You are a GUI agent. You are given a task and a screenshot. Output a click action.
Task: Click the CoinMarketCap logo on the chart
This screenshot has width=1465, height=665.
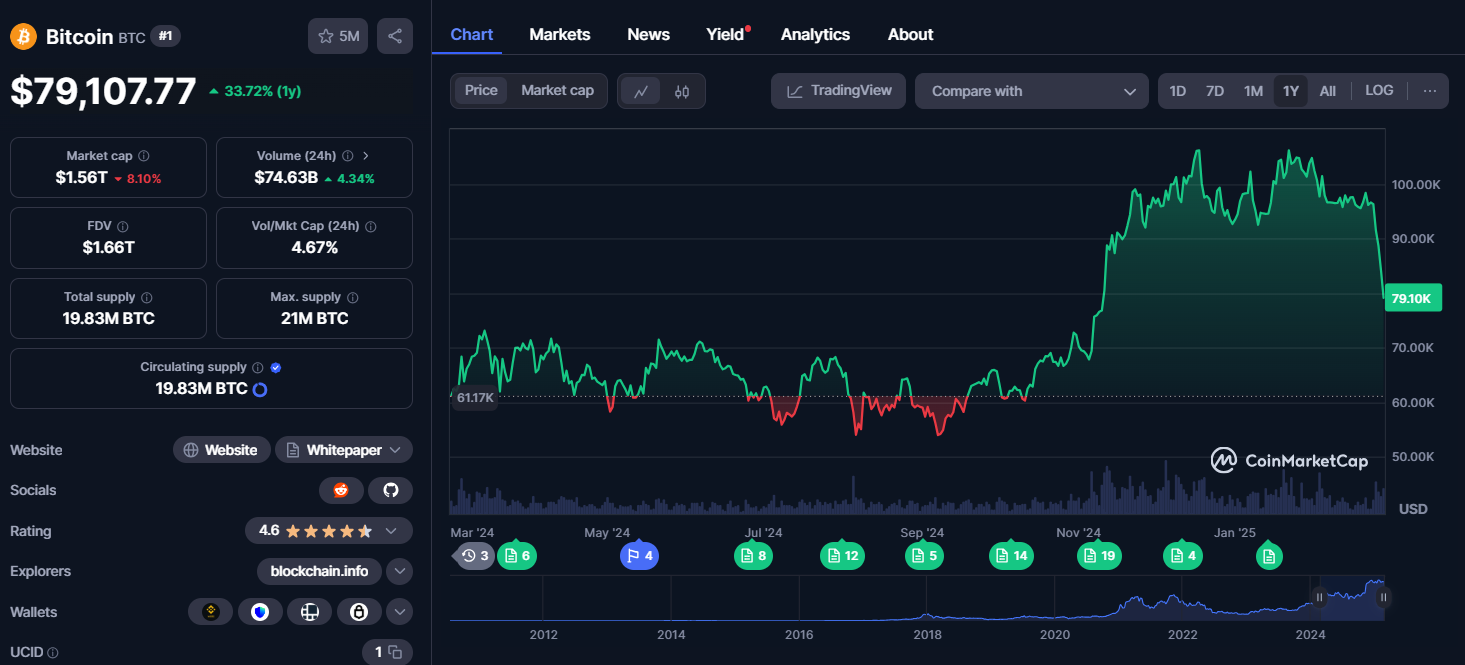pos(1289,460)
